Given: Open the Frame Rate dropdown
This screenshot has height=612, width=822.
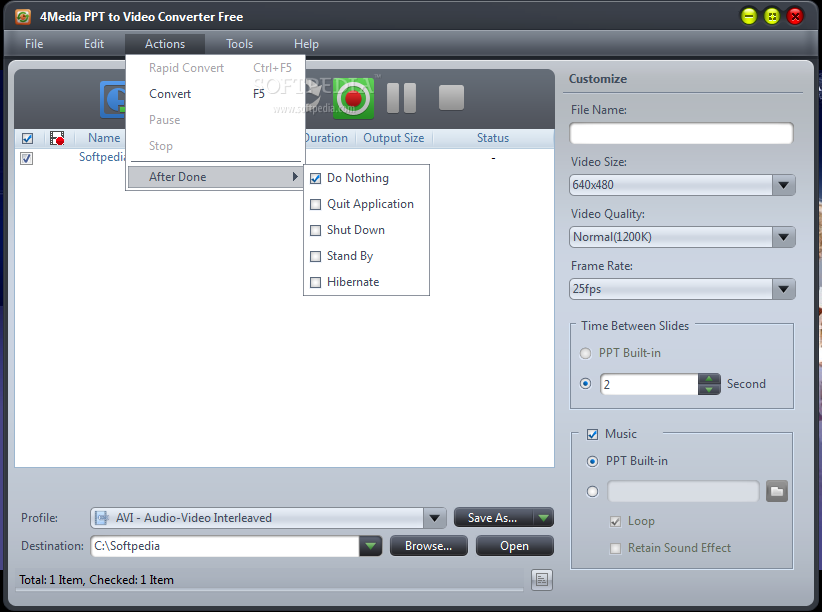Looking at the screenshot, I should pos(783,289).
